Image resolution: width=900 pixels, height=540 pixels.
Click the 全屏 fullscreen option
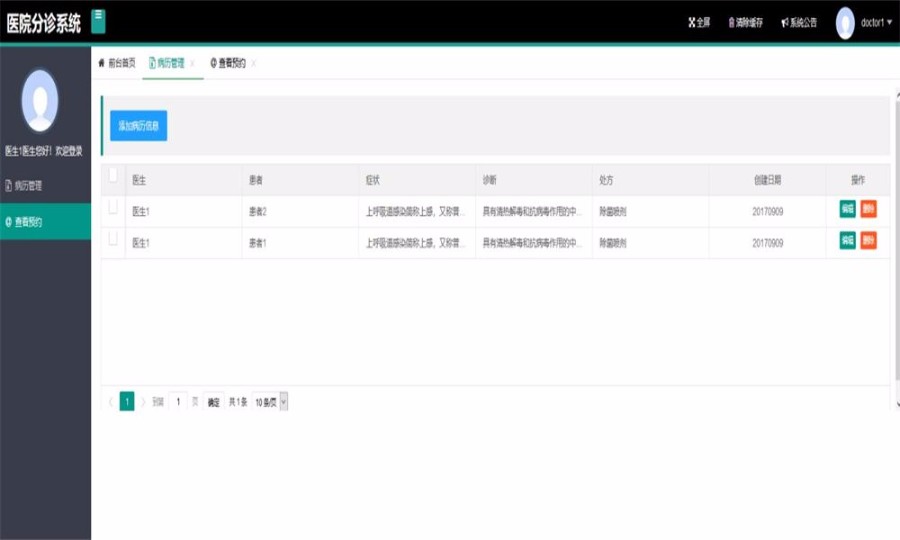tap(699, 22)
